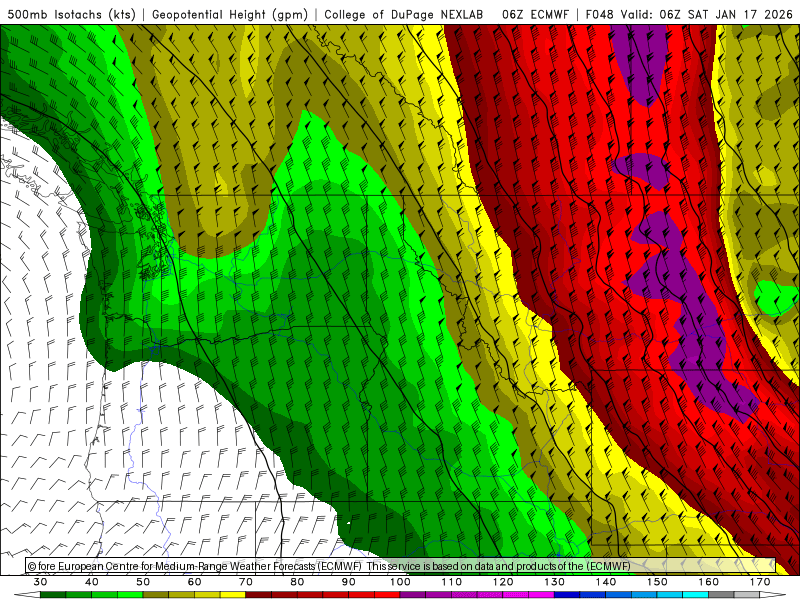Pick the dark gray swatch just above 160 on the color bar

(721, 595)
